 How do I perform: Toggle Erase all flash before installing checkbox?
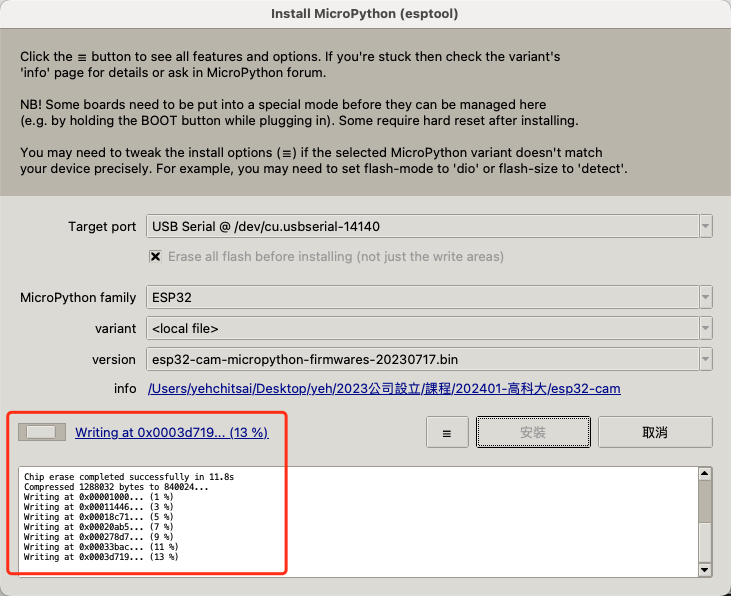point(155,256)
